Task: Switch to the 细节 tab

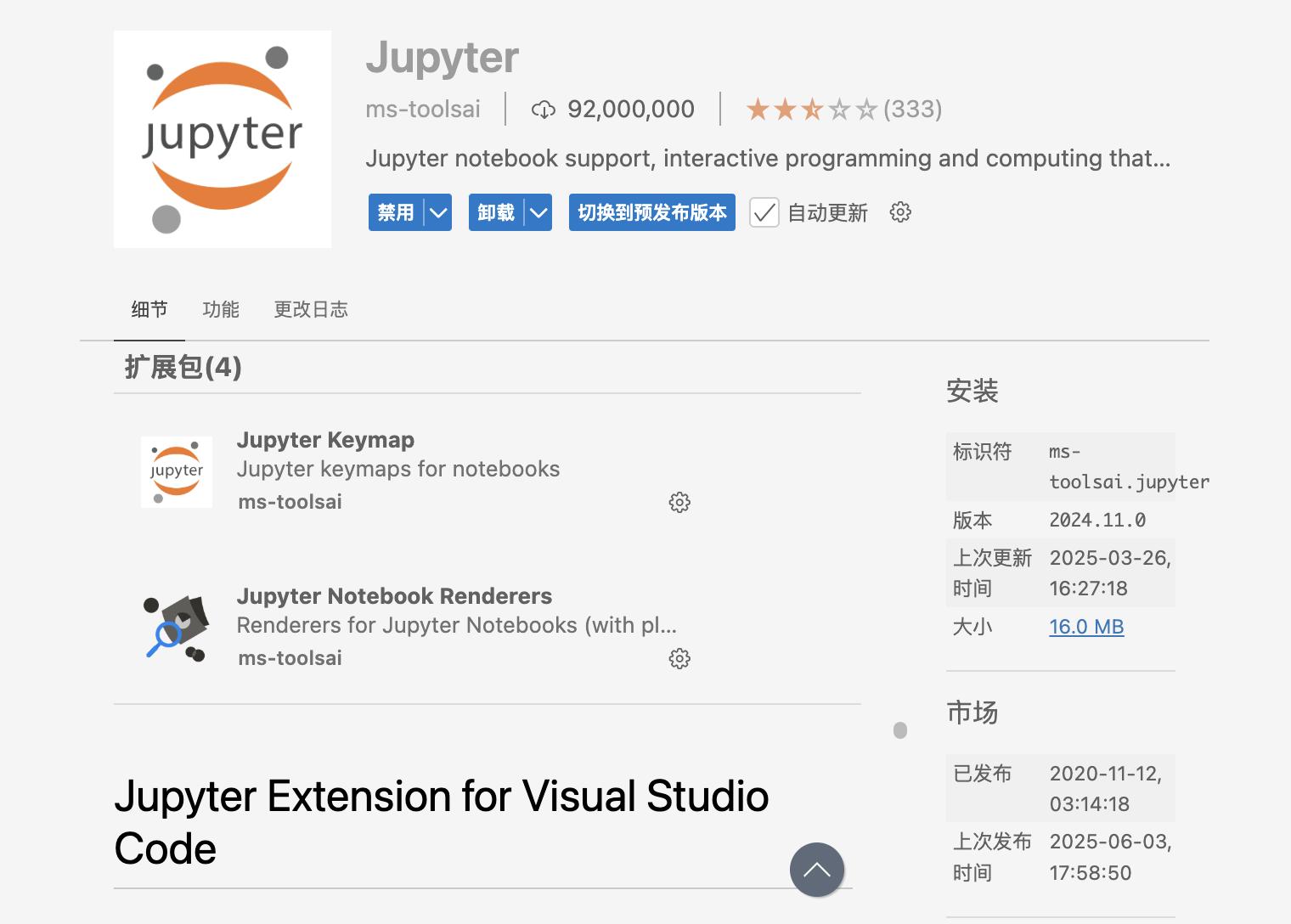Action: [149, 309]
